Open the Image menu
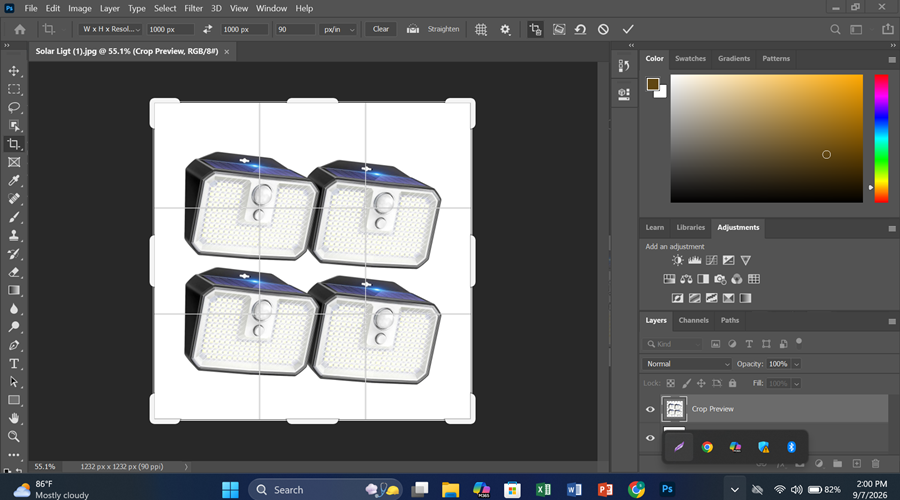 click(80, 9)
